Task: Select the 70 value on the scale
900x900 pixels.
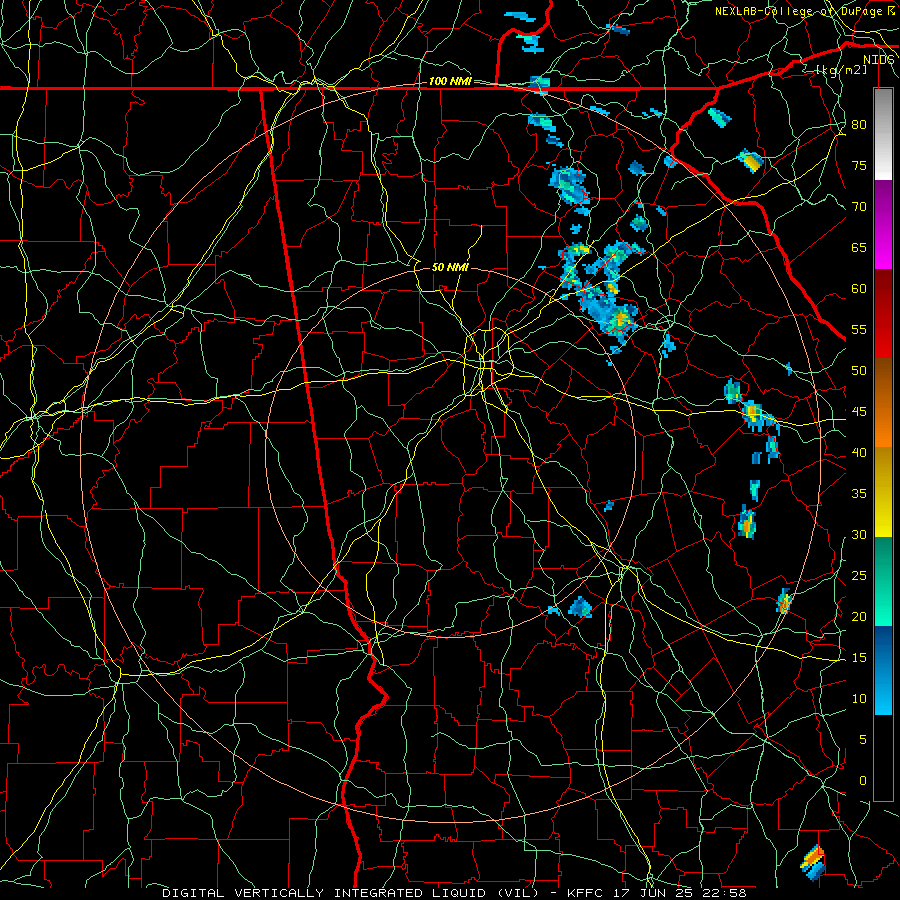Action: coord(859,207)
